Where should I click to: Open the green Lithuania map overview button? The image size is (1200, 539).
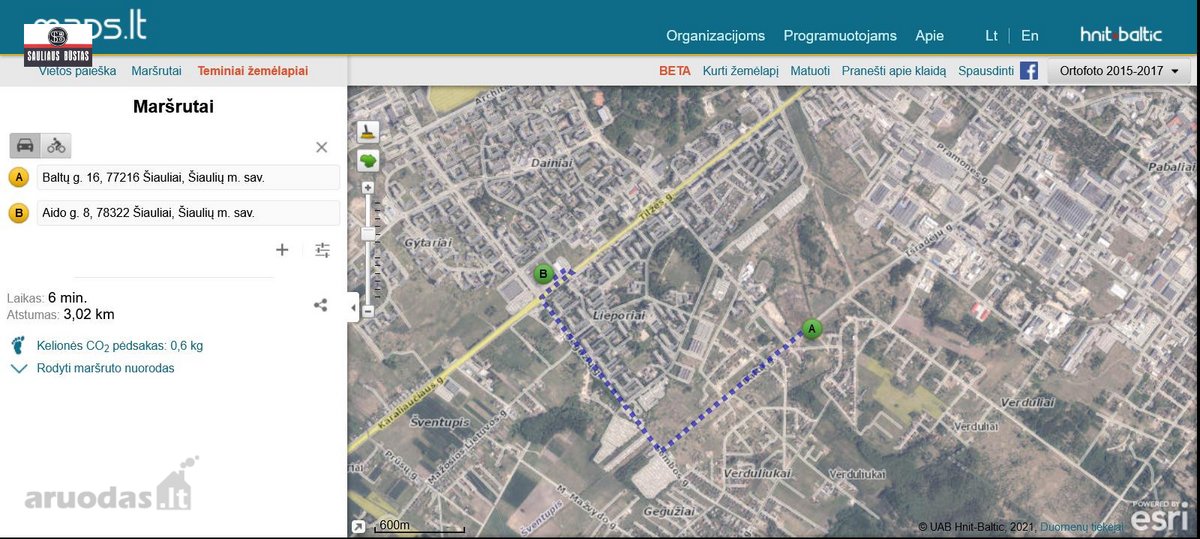click(x=368, y=160)
